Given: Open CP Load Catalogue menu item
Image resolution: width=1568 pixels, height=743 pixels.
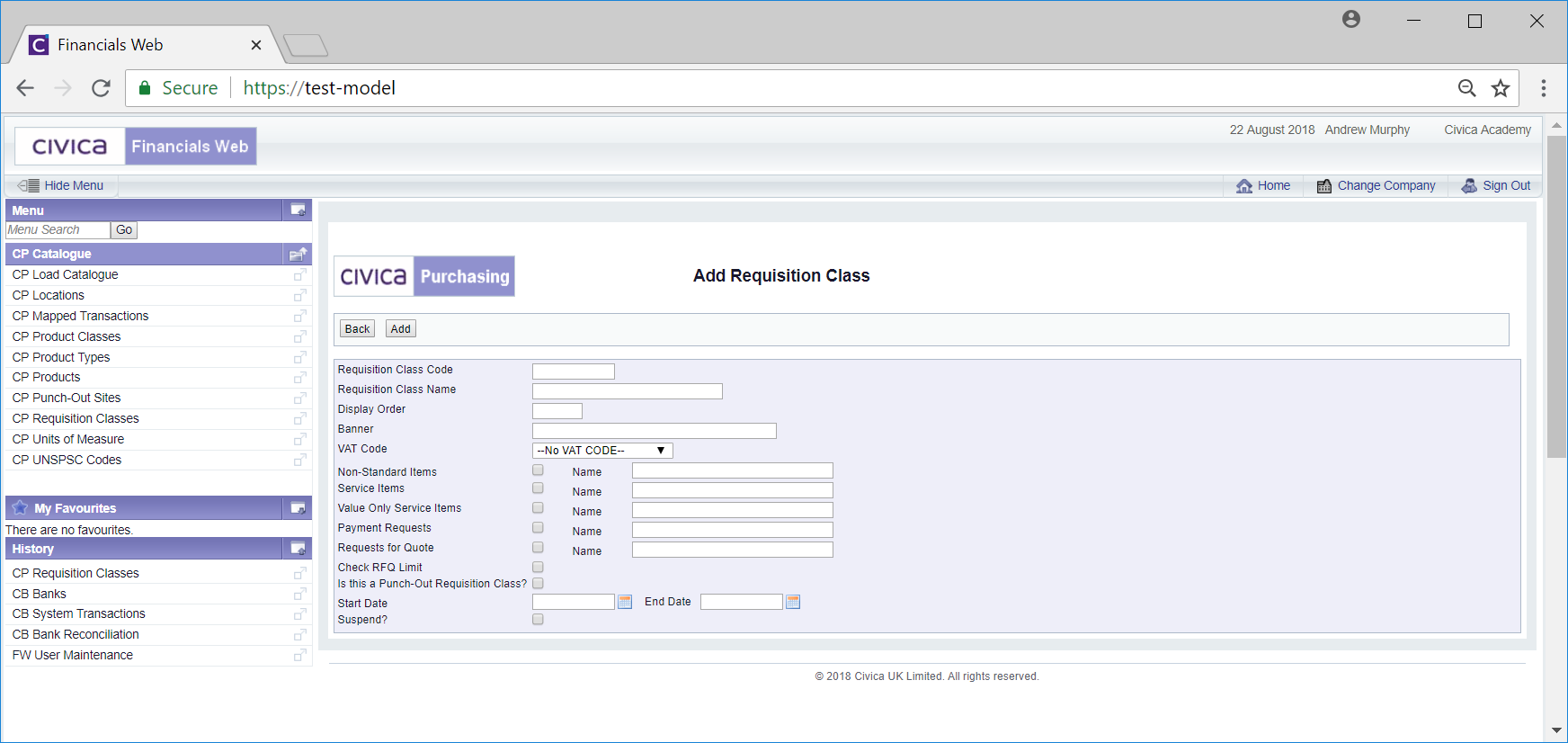Looking at the screenshot, I should point(65,275).
